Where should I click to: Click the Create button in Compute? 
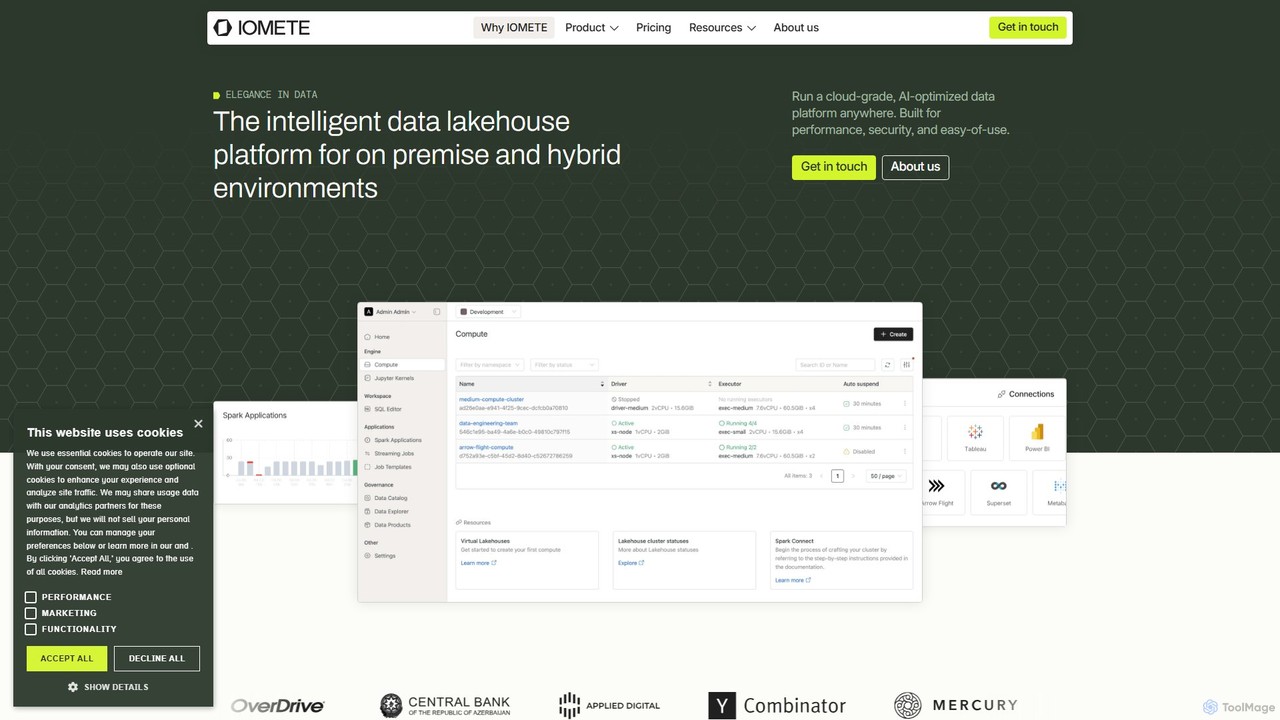point(893,334)
